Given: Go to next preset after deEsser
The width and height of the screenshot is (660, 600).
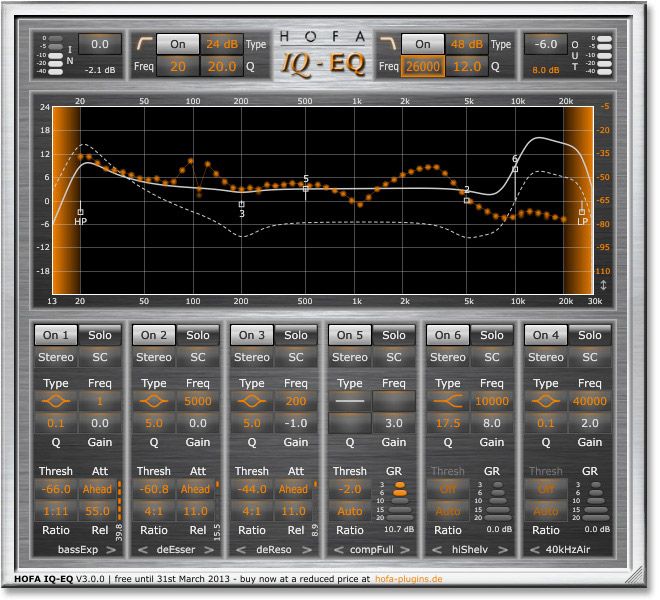Looking at the screenshot, I should coord(209,549).
